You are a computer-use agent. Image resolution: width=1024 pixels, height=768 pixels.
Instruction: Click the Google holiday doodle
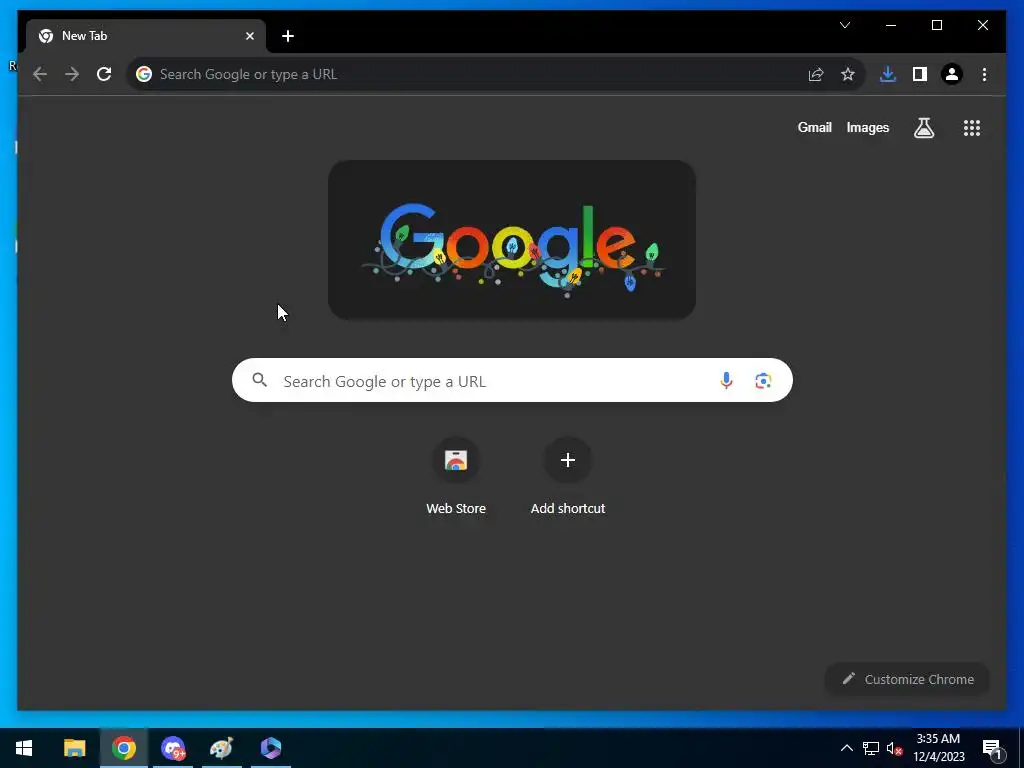[x=512, y=240]
